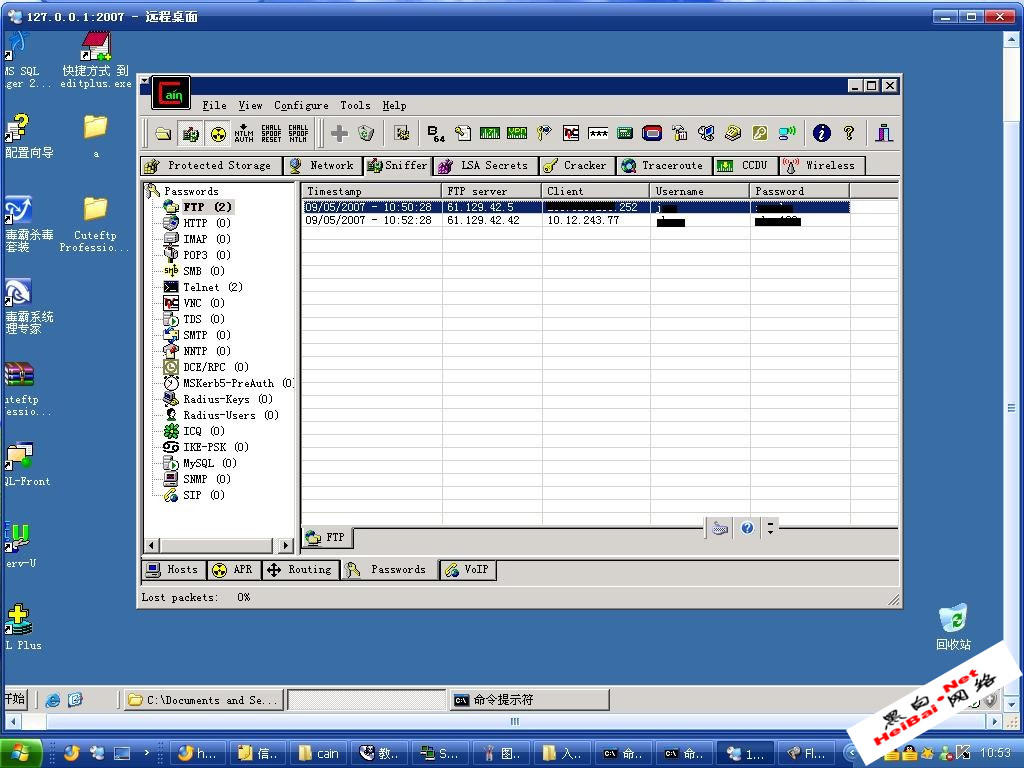The image size is (1024, 768).
Task: Sort by the Password column header
Action: (800, 191)
